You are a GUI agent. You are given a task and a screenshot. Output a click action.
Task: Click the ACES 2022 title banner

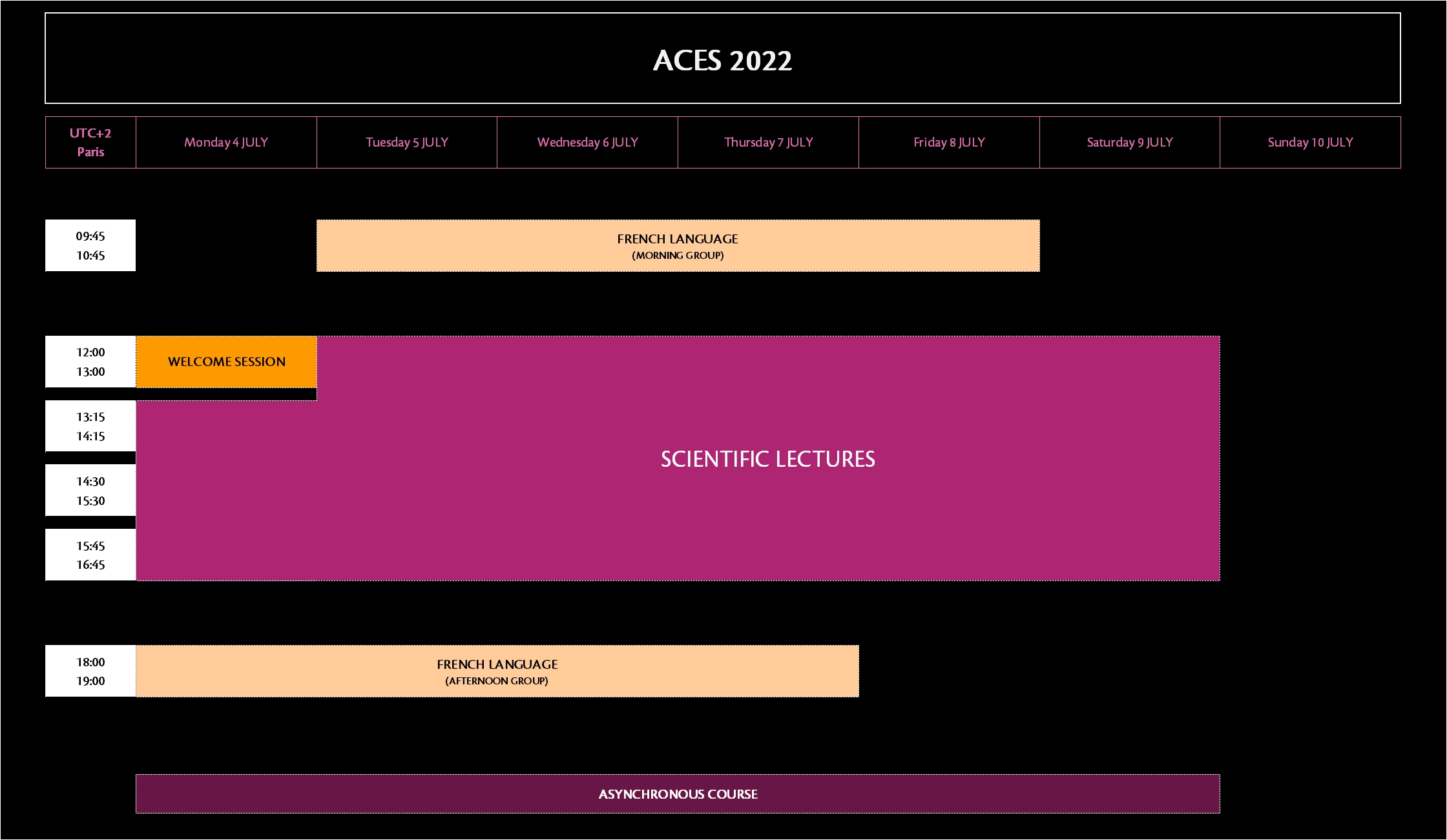pyautogui.click(x=722, y=59)
